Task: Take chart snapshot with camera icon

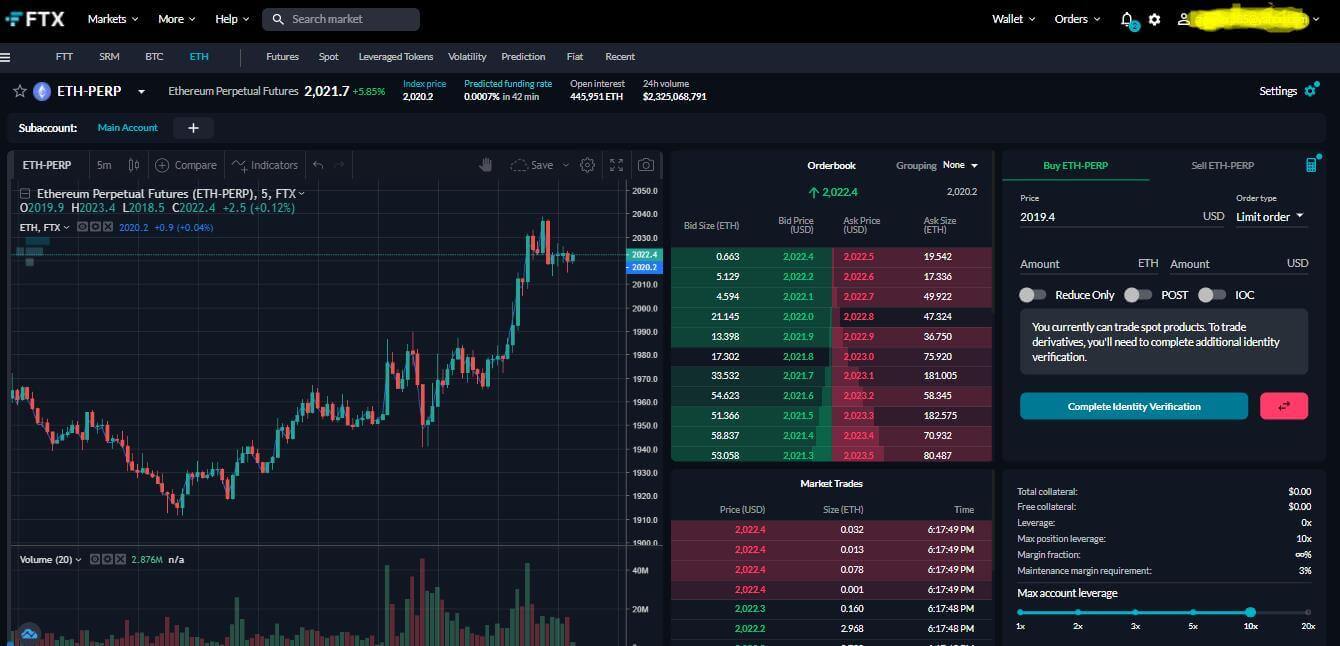Action: click(x=646, y=165)
